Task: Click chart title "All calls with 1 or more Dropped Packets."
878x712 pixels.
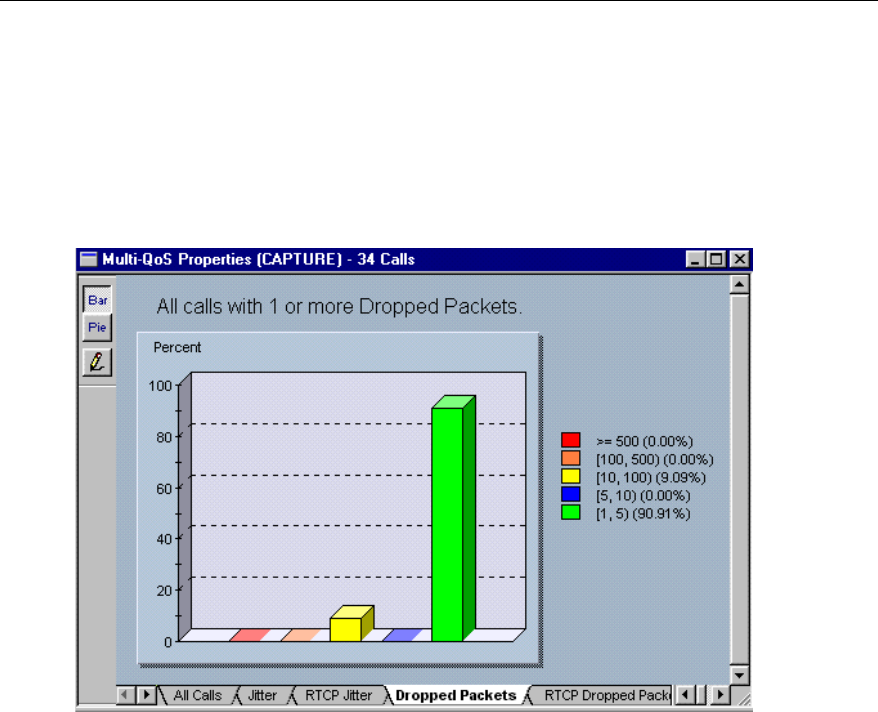Action: [339, 307]
